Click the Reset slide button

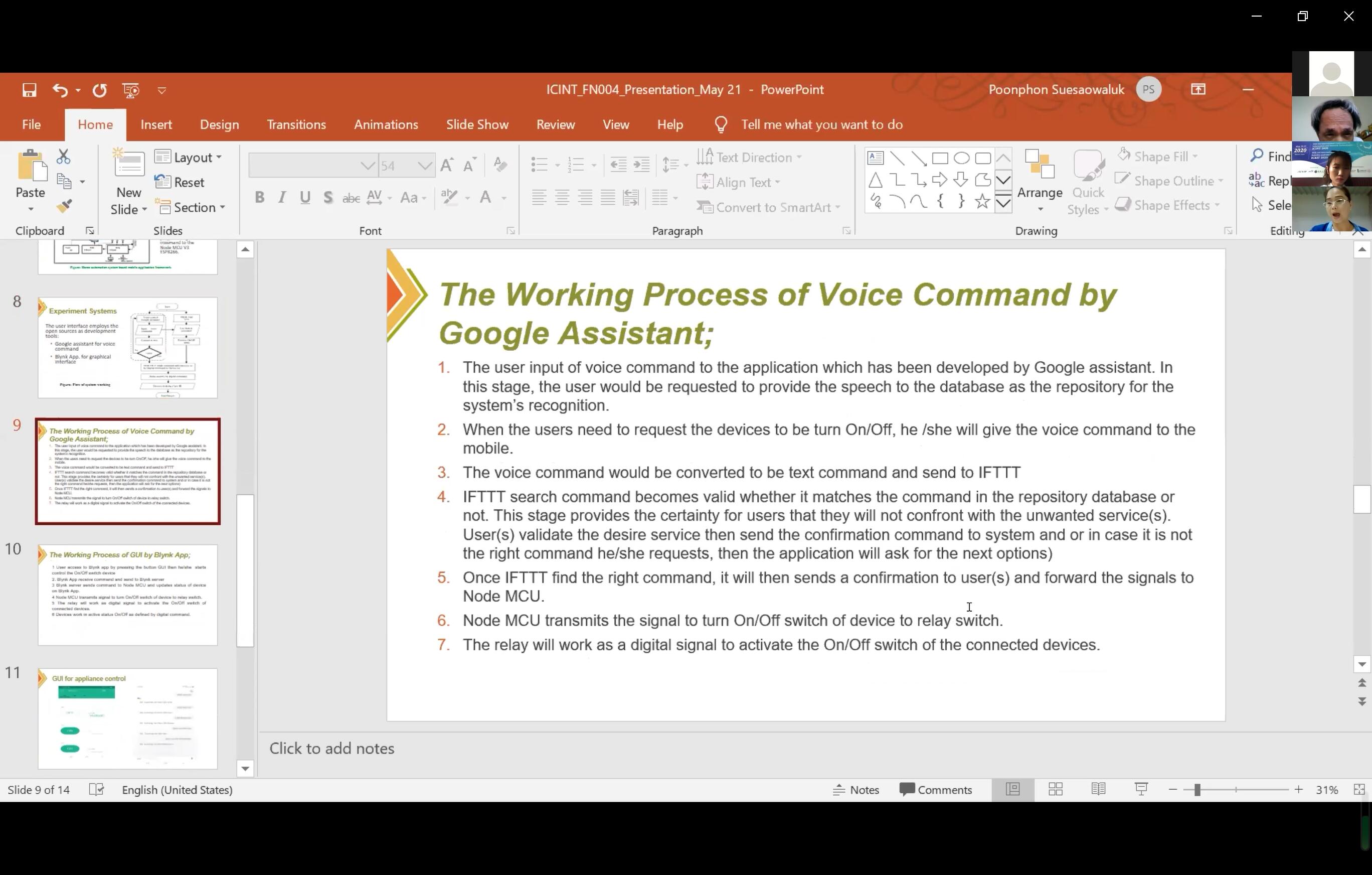click(180, 183)
